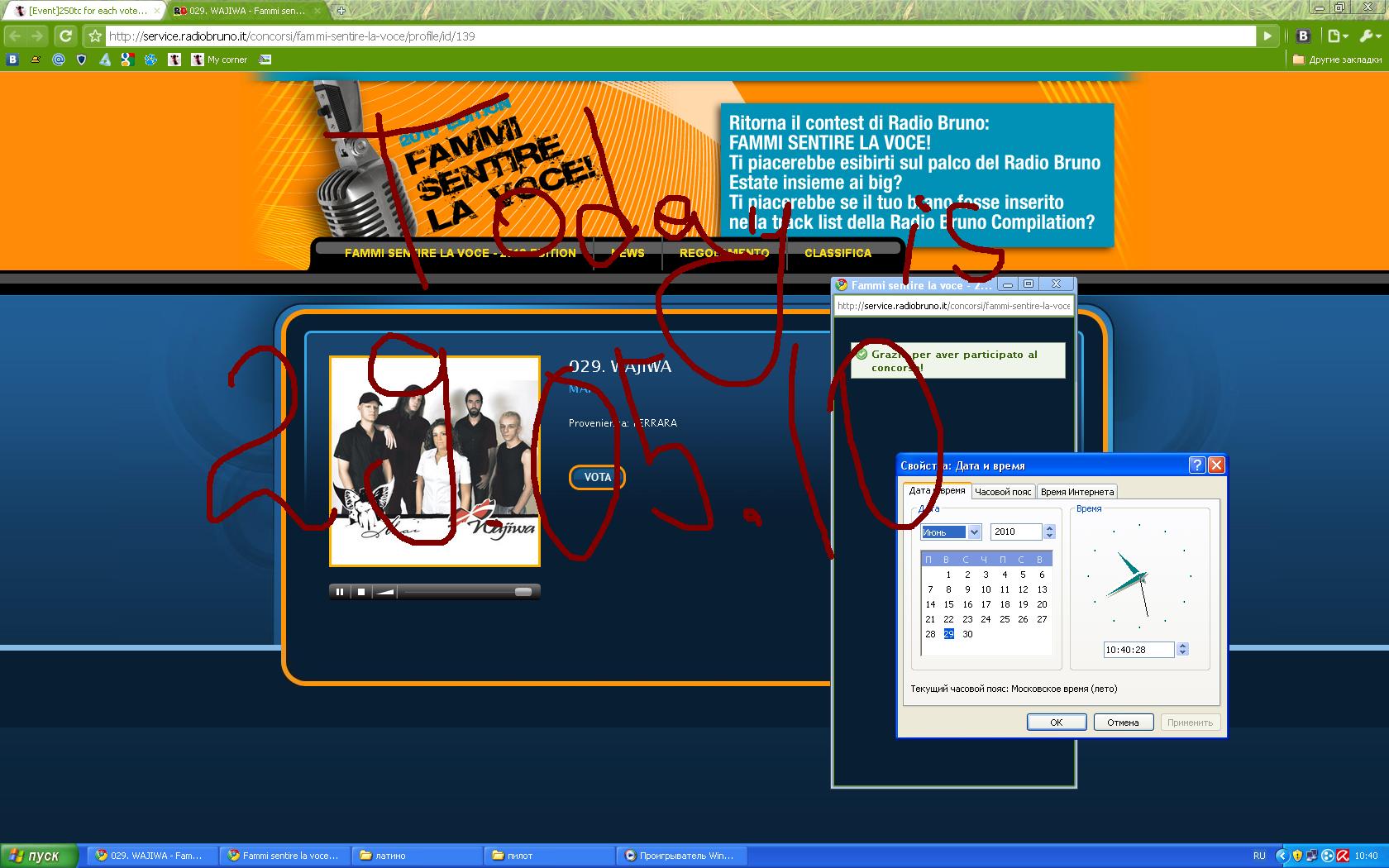
Task: Open the blue paw bookmark icon
Action: [x=150, y=60]
